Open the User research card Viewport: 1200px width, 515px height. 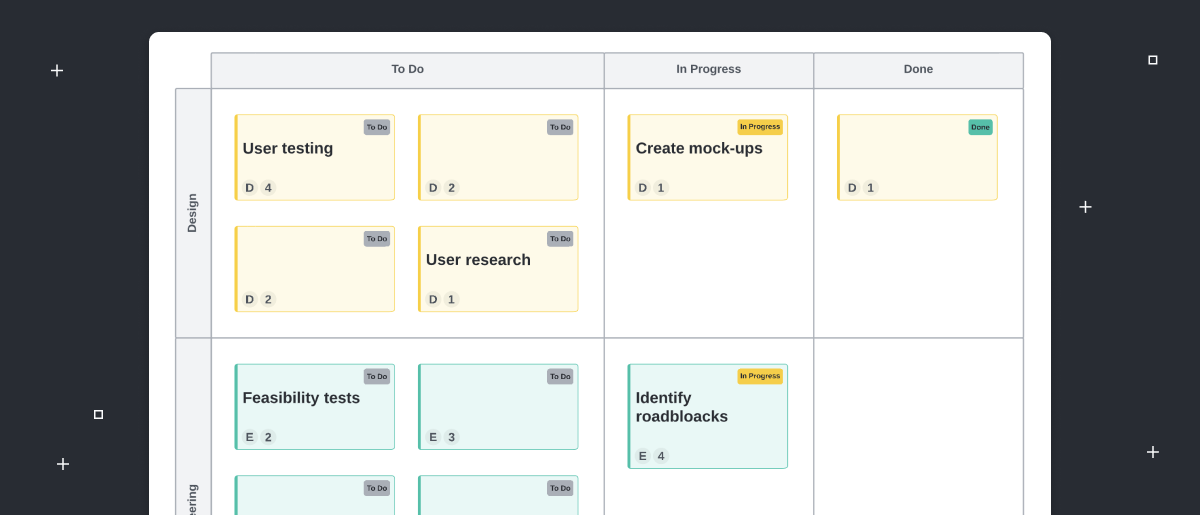tap(498, 269)
